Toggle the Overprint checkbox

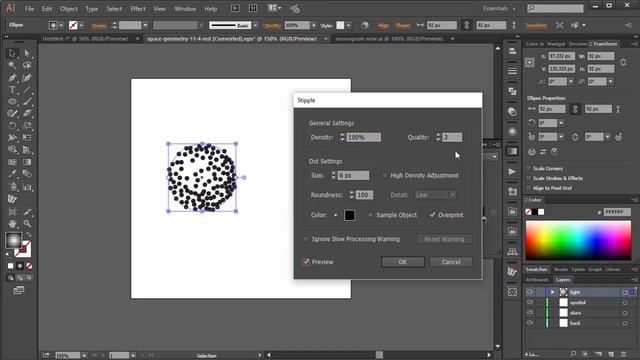[432, 215]
